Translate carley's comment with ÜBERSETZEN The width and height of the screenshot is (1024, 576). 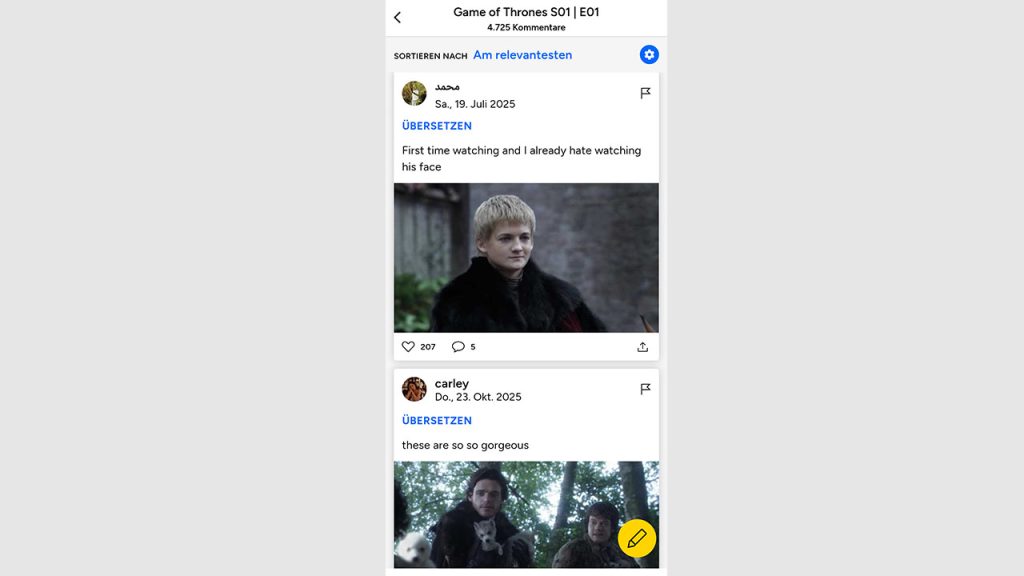coord(437,421)
